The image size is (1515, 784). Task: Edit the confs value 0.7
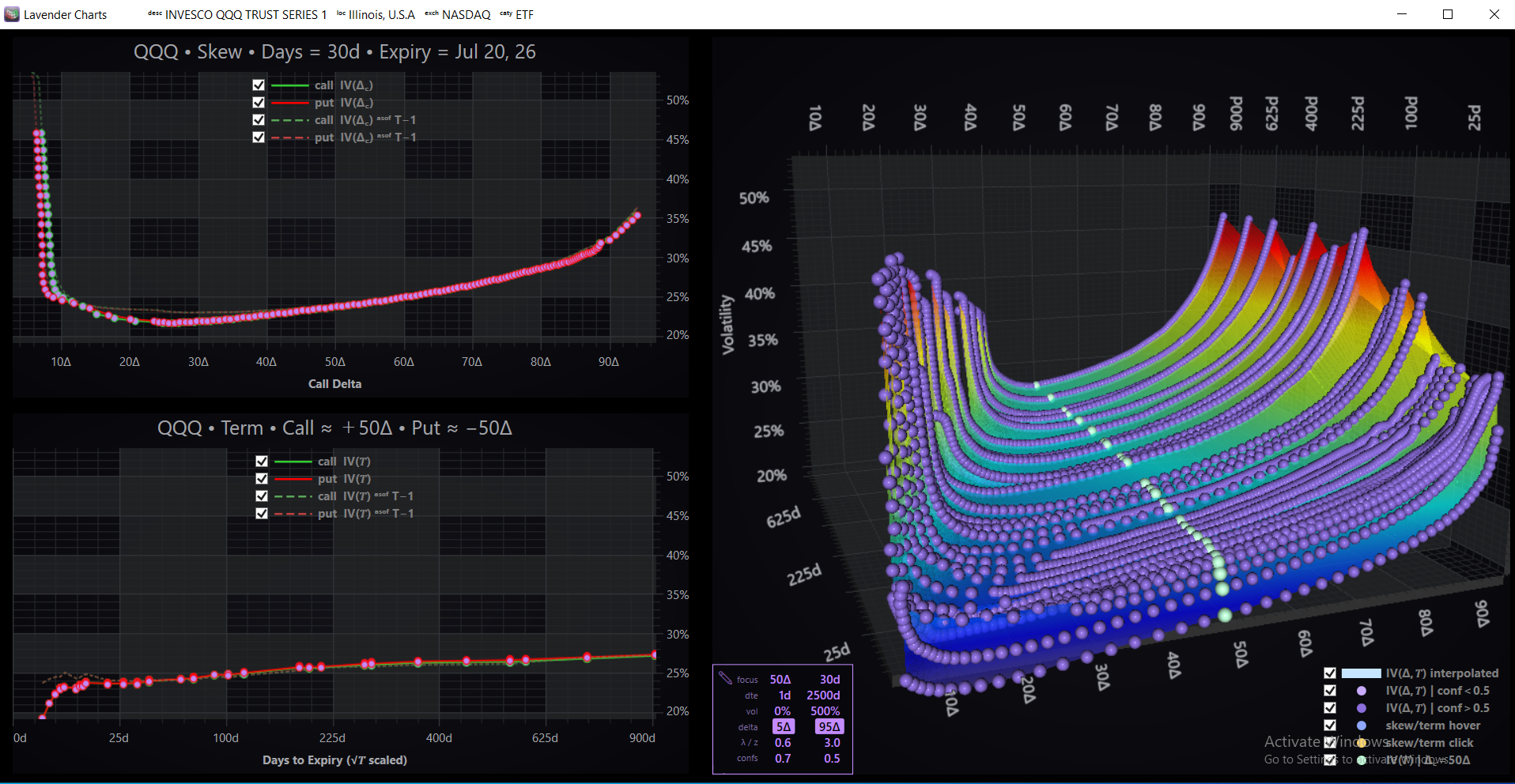tap(783, 759)
